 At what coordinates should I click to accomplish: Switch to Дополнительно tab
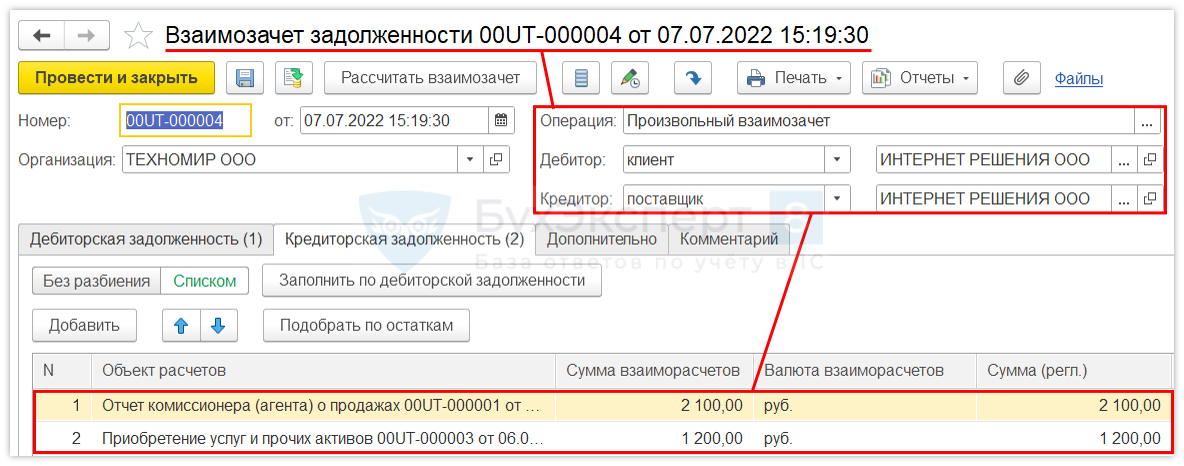[x=603, y=240]
